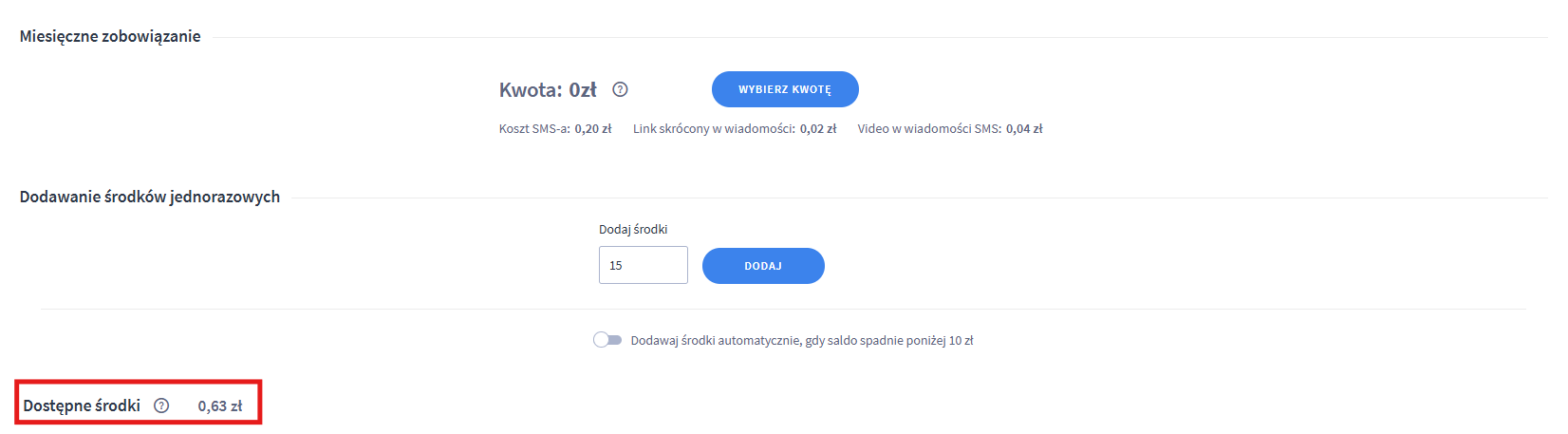Image resolution: width=1568 pixels, height=434 pixels.
Task: Click the 0,63 zł available balance
Action: click(x=220, y=406)
